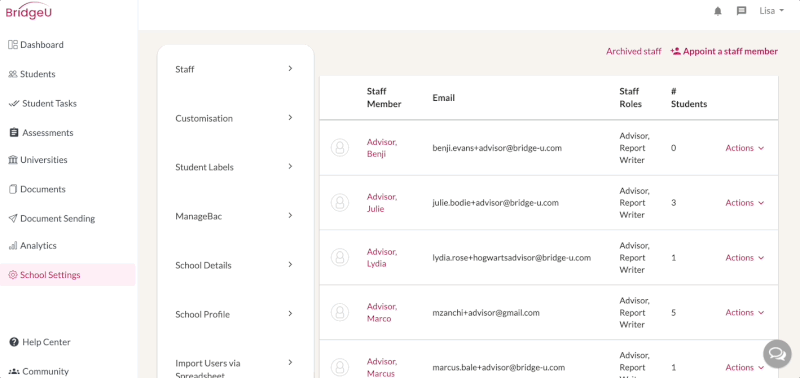Image resolution: width=800 pixels, height=378 pixels.
Task: Expand the School Details chevron
Action: tap(290, 264)
